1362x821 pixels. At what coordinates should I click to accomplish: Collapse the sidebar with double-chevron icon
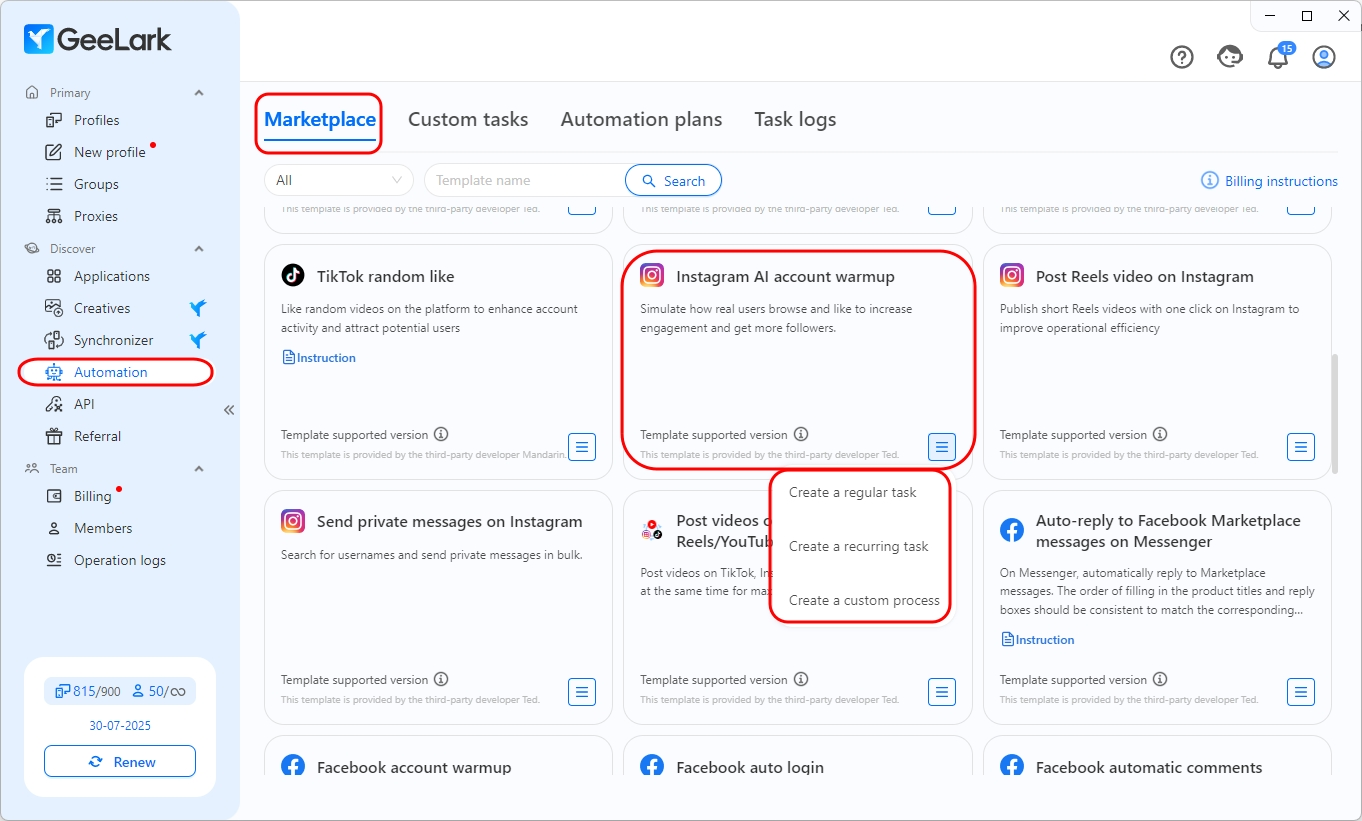coord(229,410)
